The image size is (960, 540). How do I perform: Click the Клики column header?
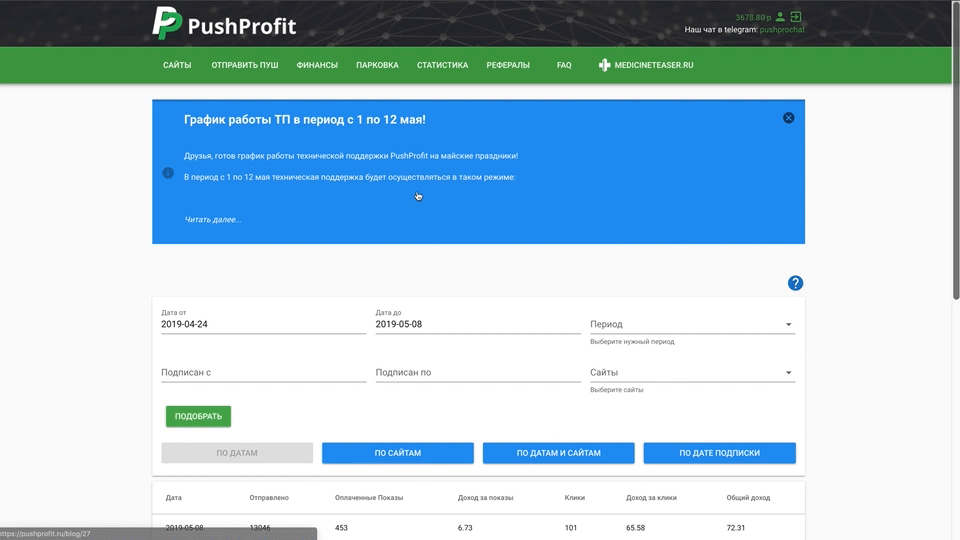point(575,498)
